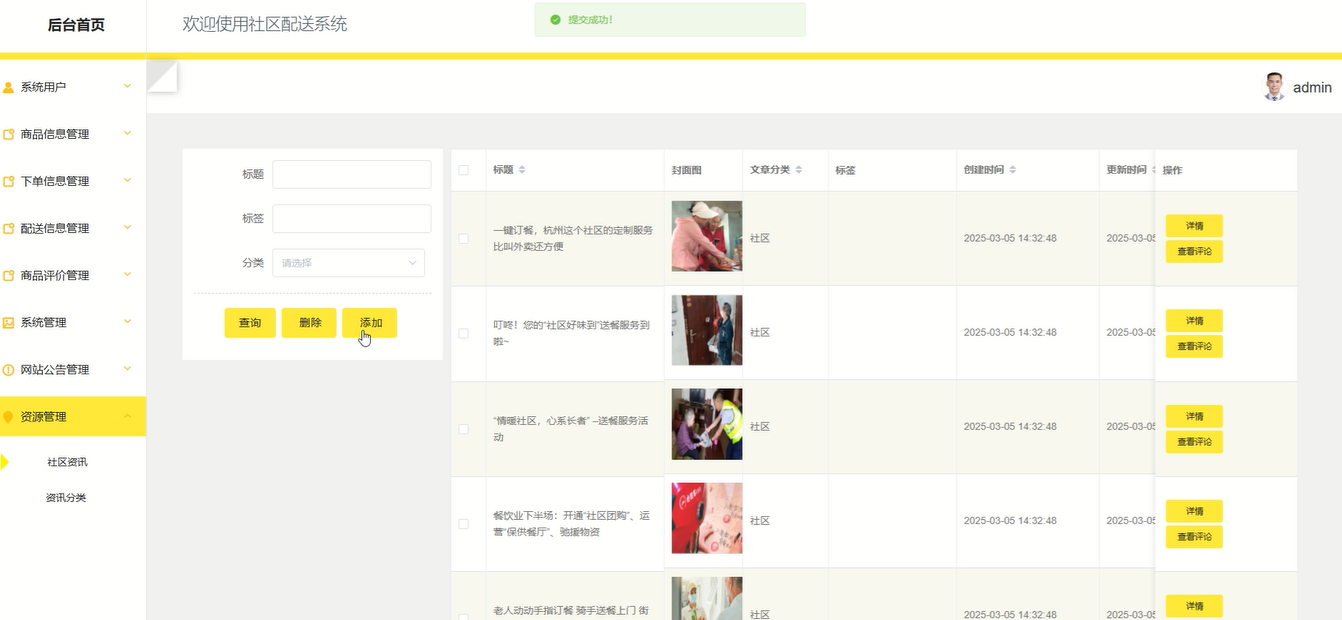Collapse the 资源管理 menu chevron
Image resolution: width=1342 pixels, height=620 pixels.
click(x=127, y=415)
